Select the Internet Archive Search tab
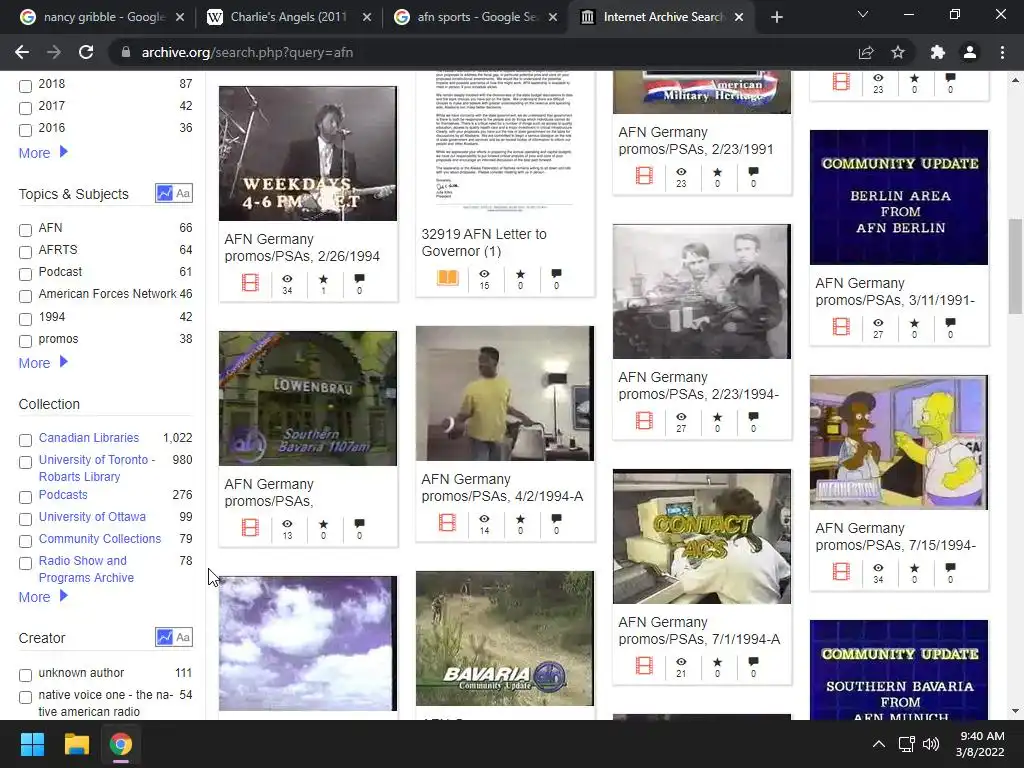1024x768 pixels. [662, 17]
